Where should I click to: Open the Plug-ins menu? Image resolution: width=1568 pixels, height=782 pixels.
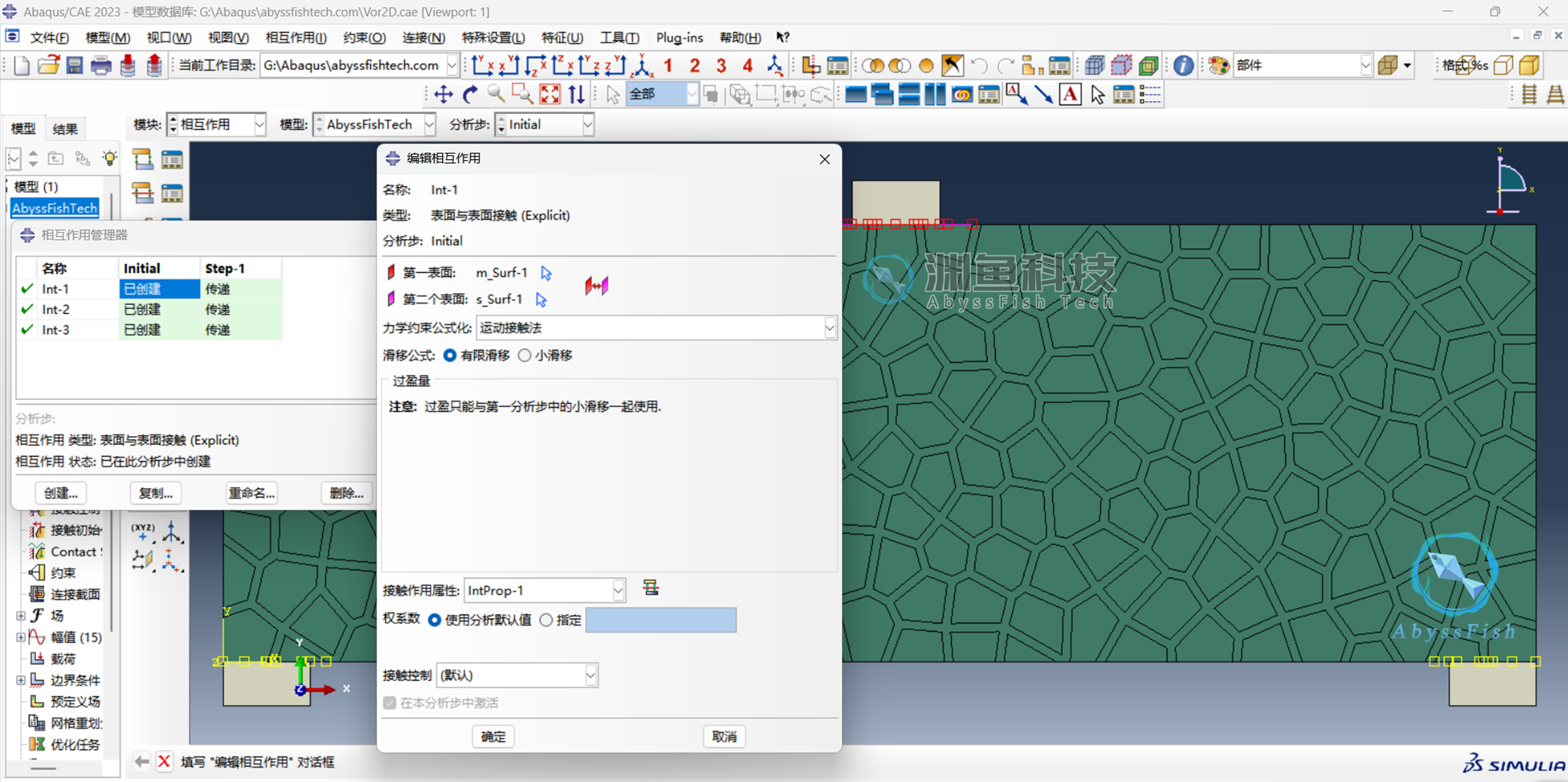tap(680, 38)
